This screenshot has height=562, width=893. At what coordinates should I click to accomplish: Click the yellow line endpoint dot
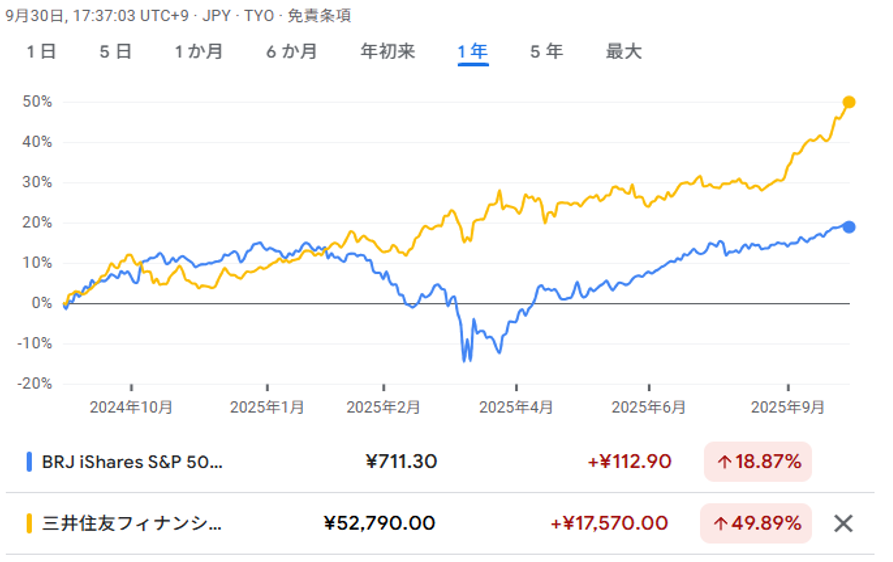pos(849,102)
